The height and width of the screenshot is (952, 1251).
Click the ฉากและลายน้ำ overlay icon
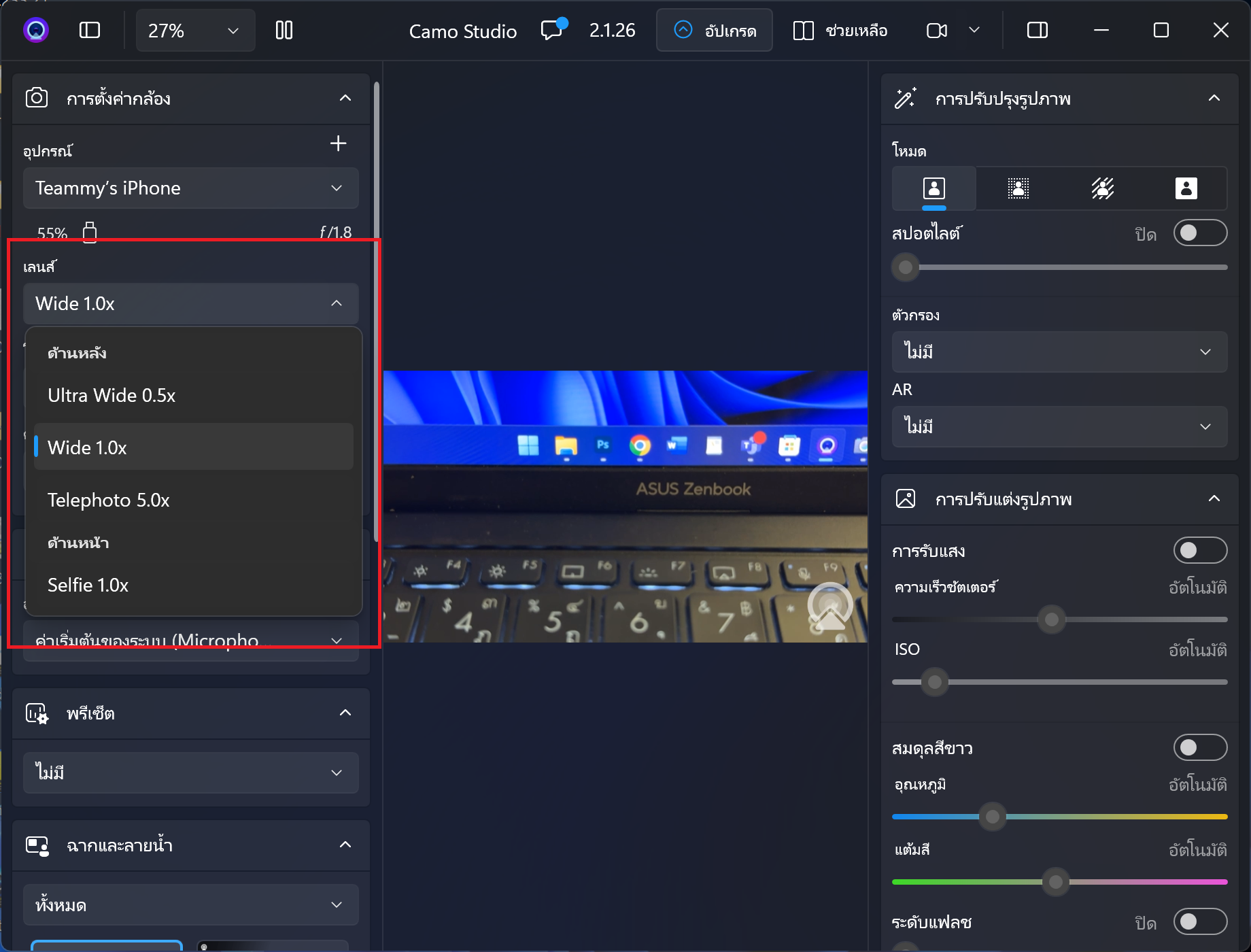(x=37, y=845)
